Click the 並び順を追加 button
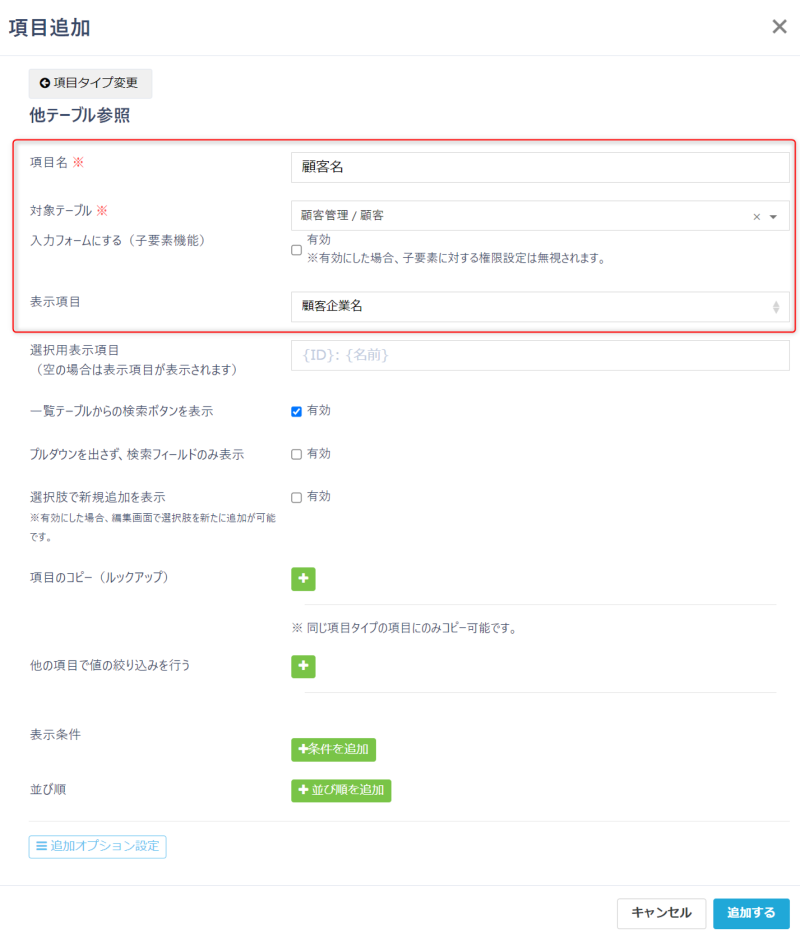This screenshot has height=940, width=800. (x=341, y=790)
